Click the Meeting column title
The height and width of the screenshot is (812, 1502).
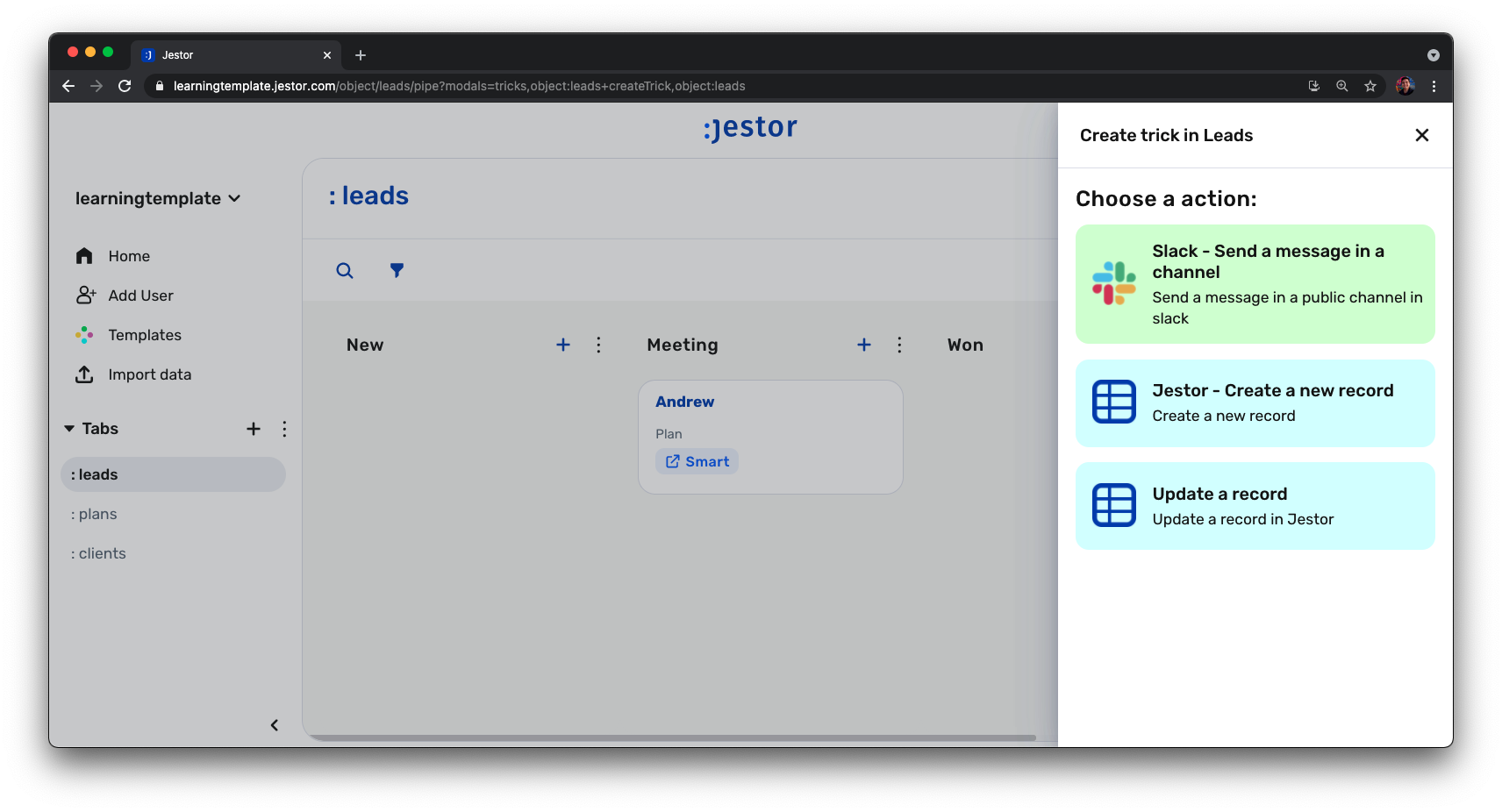(x=683, y=345)
